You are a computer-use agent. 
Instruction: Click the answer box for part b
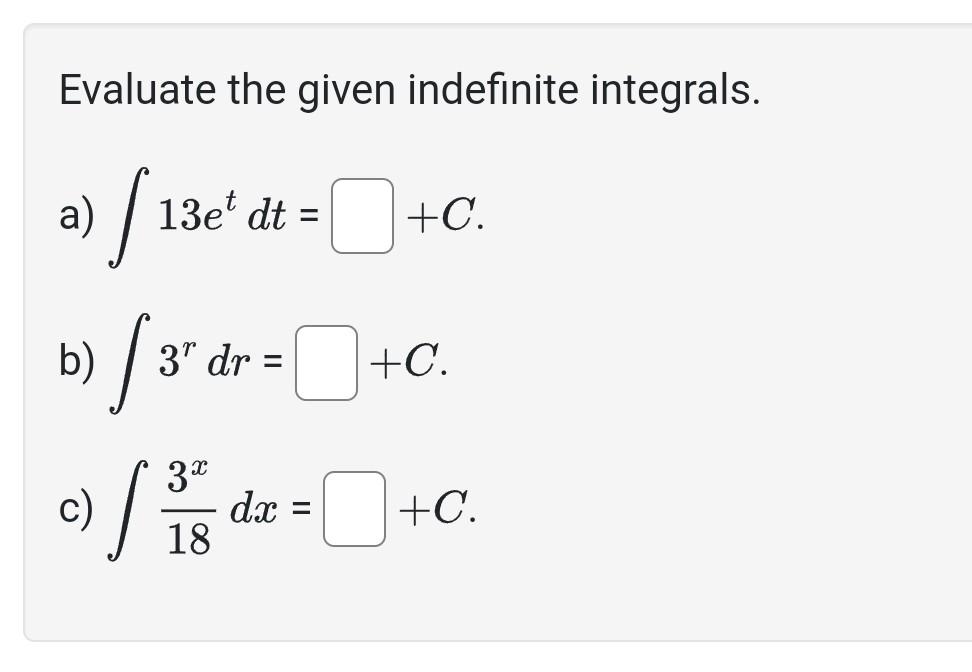coord(325,363)
